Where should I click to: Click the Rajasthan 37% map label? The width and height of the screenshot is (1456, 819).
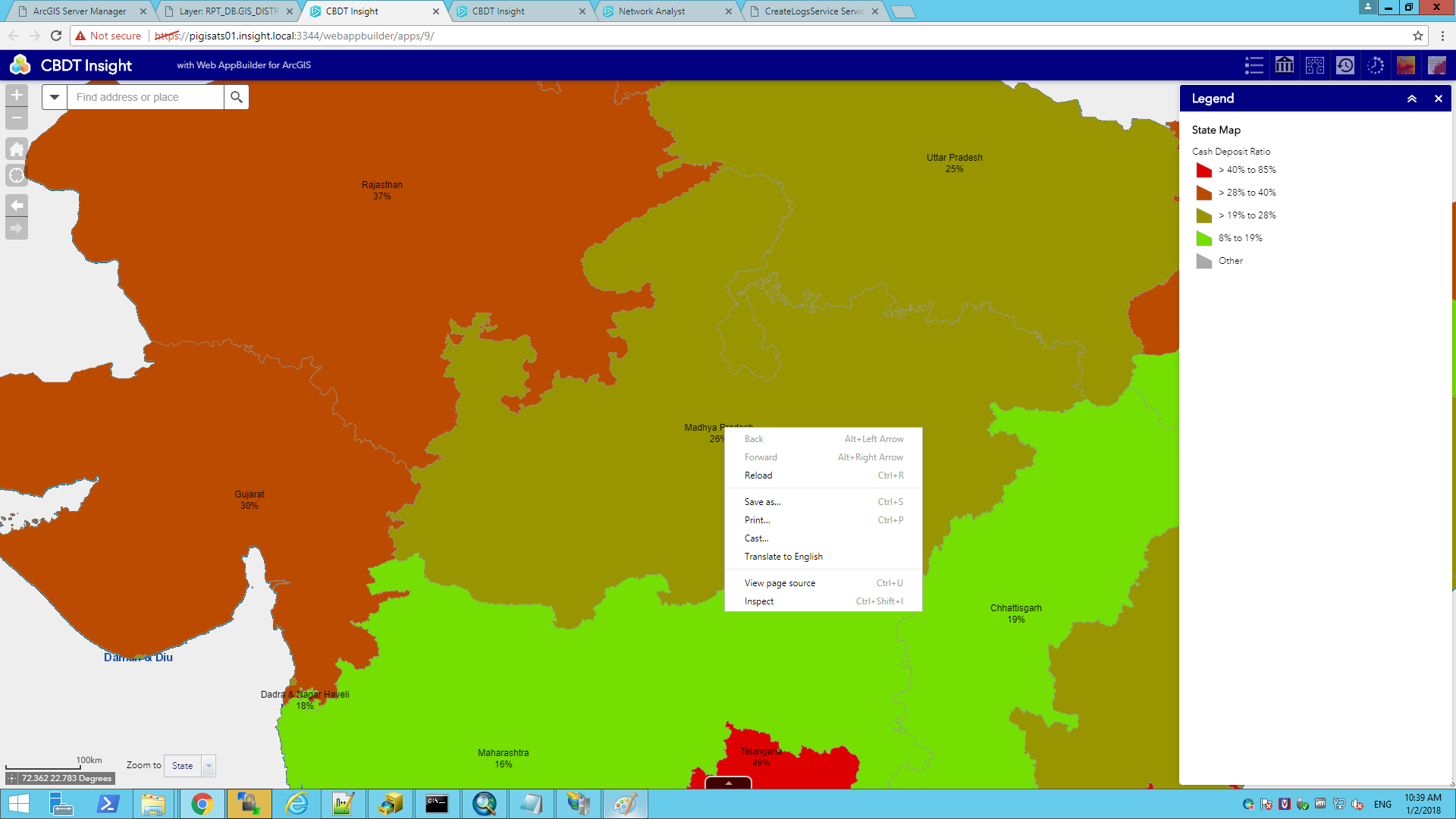click(x=382, y=190)
